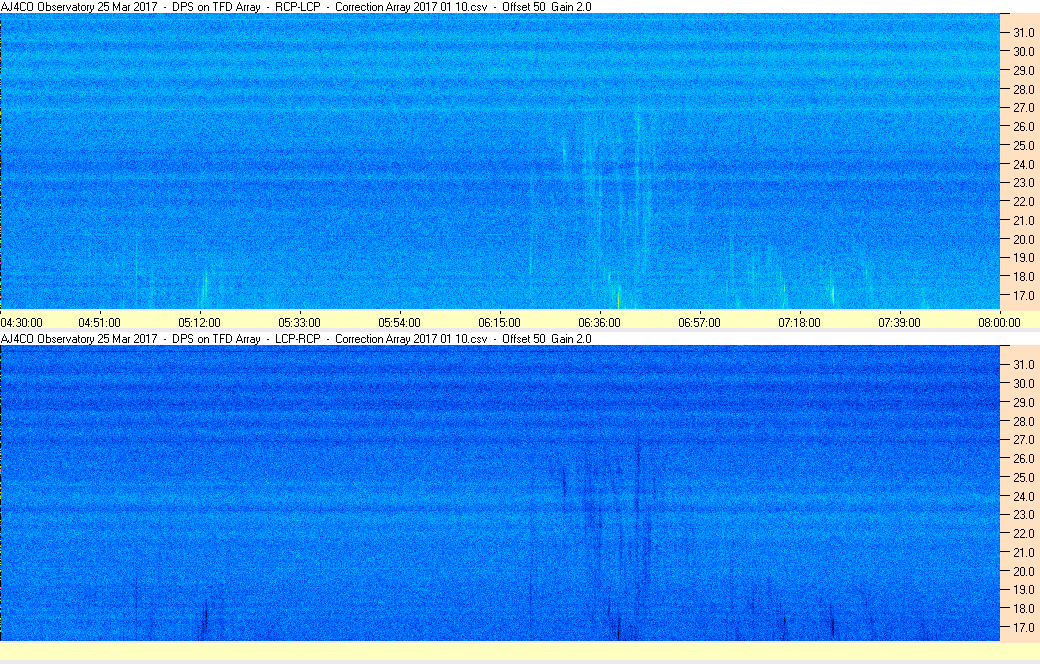Click 22.0 frequency label on RCP-LCP plot
This screenshot has height=664, width=1040.
pyautogui.click(x=1023, y=202)
